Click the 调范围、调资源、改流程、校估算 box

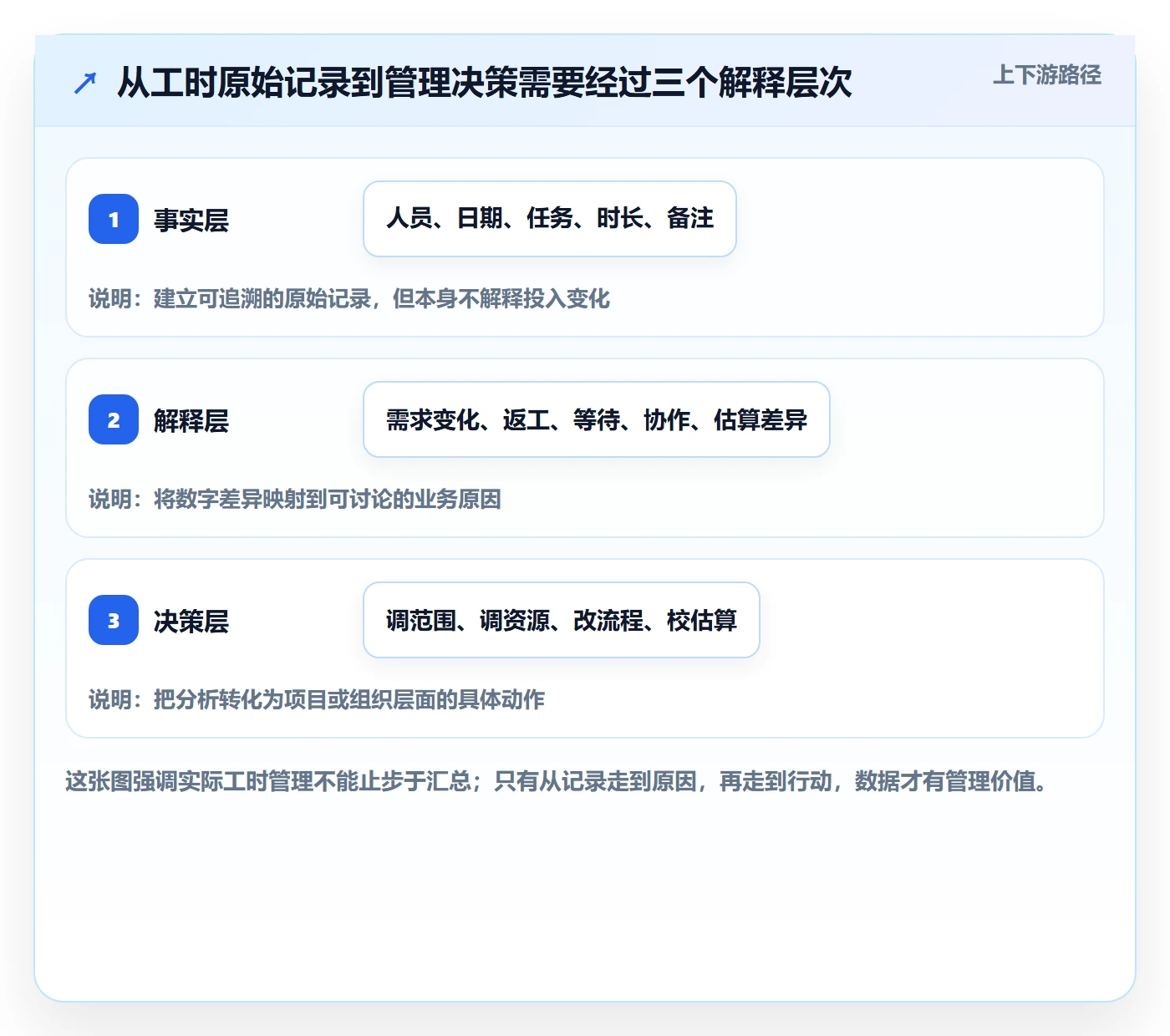pyautogui.click(x=562, y=620)
